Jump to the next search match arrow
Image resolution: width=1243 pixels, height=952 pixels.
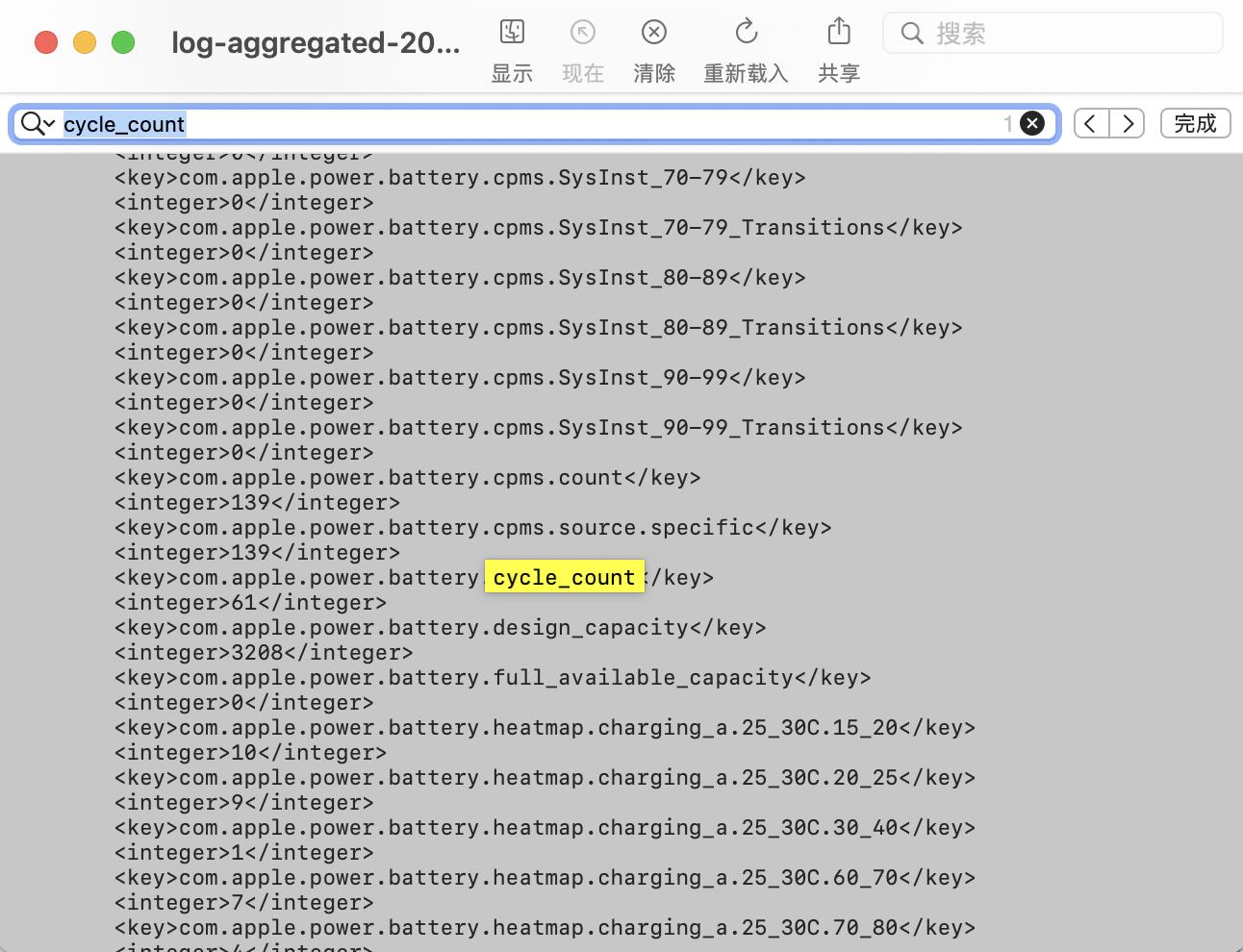(1128, 123)
